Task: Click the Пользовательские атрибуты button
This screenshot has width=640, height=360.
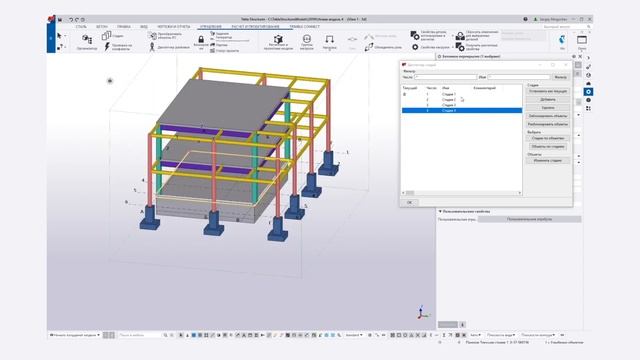Action: pyautogui.click(x=529, y=220)
